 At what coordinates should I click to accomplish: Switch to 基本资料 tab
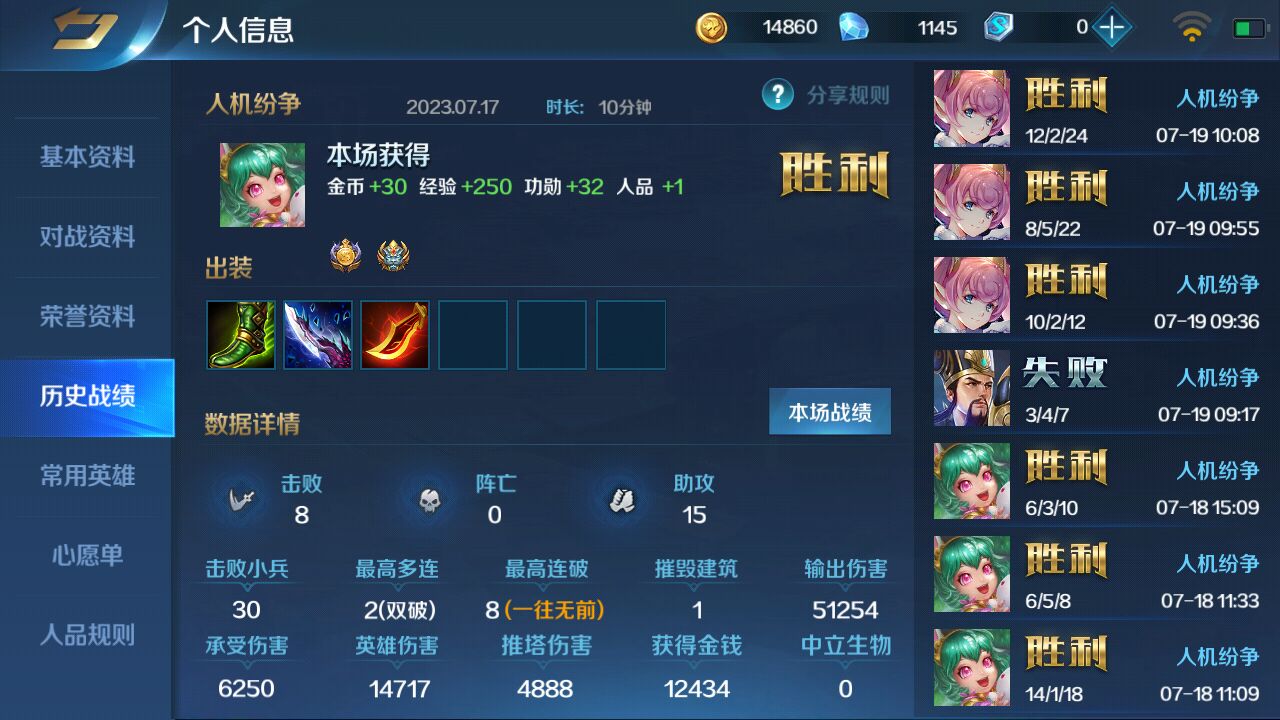(x=87, y=157)
